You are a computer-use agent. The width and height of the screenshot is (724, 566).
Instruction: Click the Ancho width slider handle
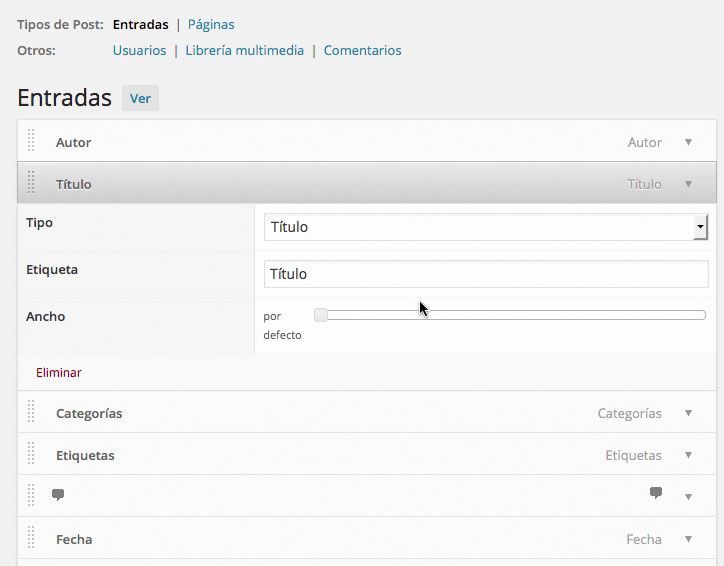point(320,315)
